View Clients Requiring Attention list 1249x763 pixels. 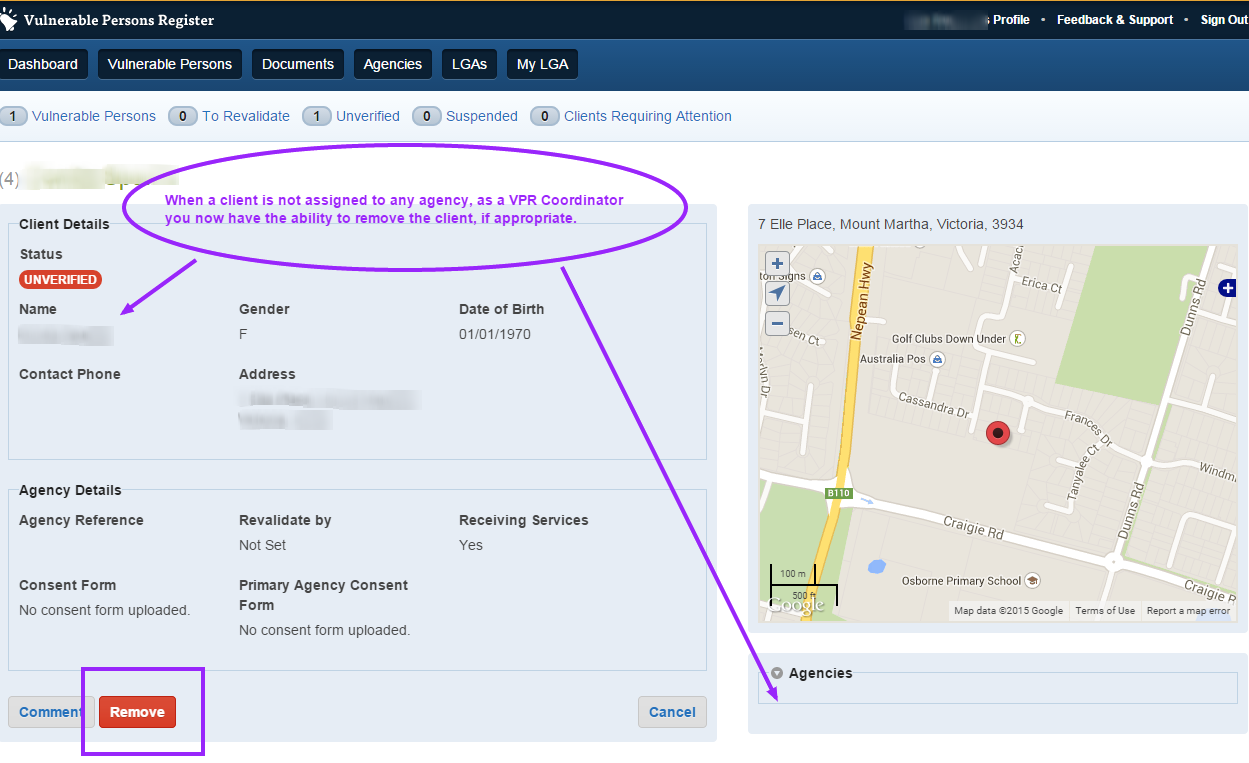pos(647,116)
